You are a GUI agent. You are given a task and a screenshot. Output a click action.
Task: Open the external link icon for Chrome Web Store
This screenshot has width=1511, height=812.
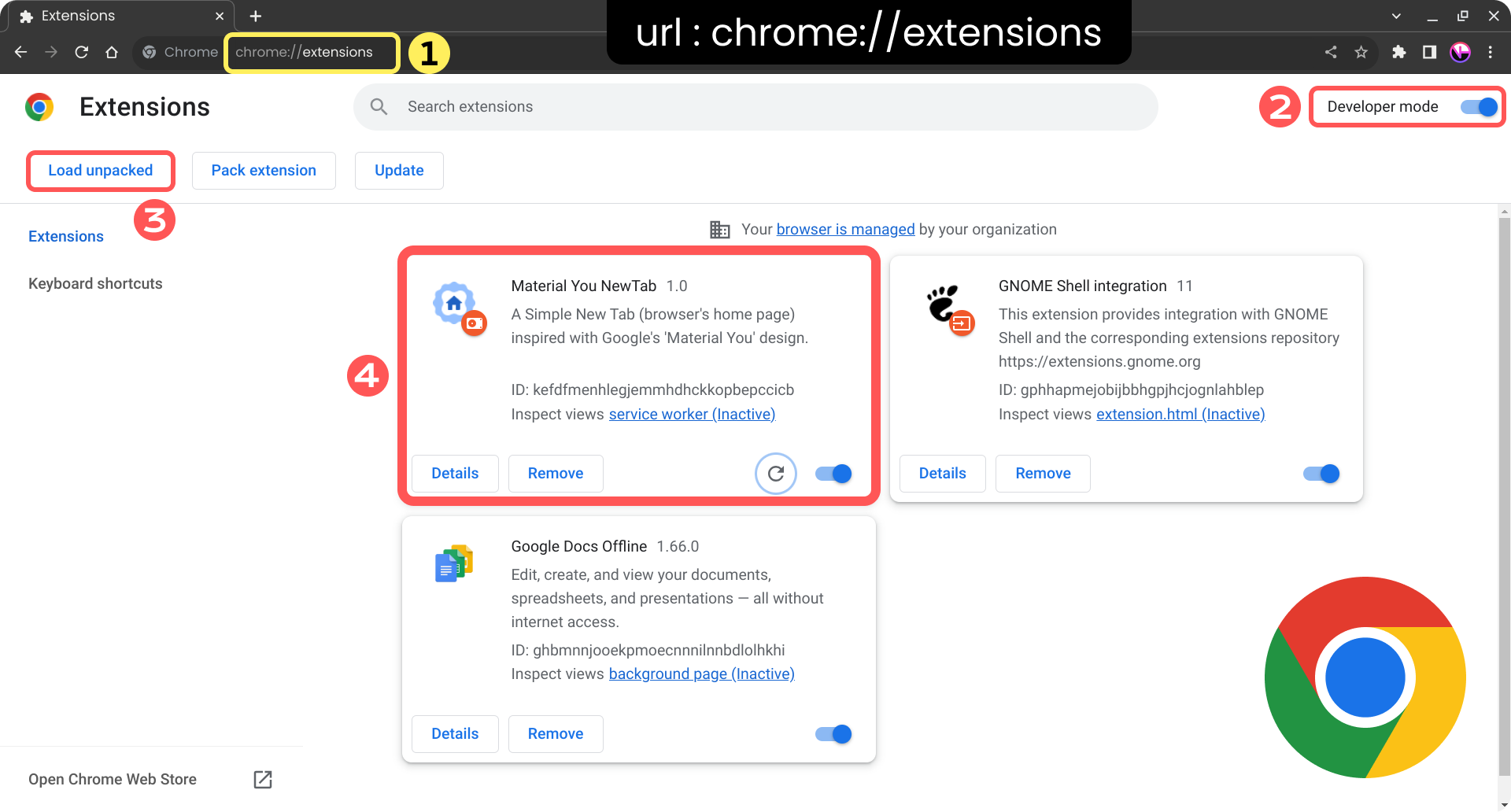(x=263, y=780)
